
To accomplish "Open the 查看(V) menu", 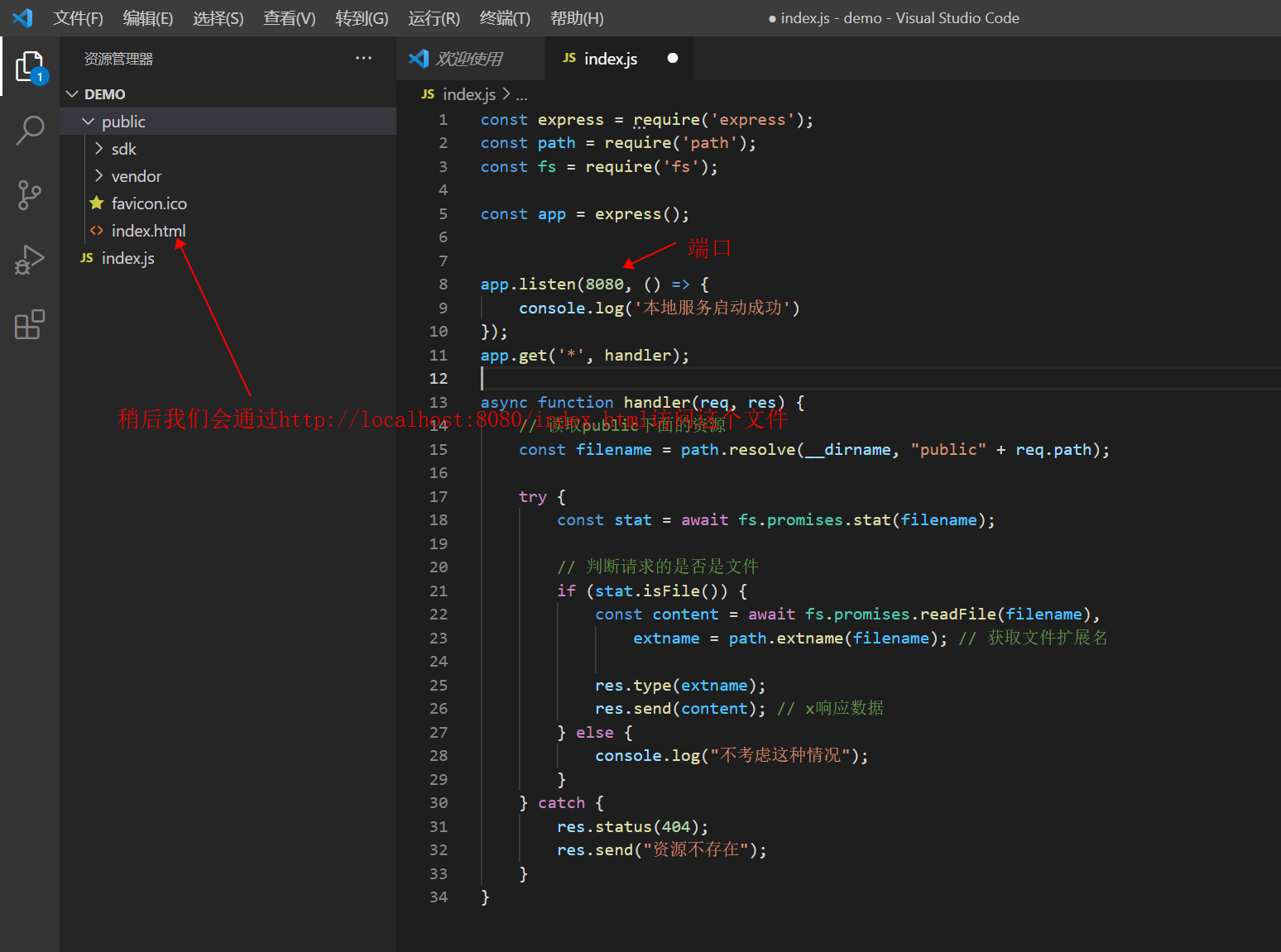I will coord(290,18).
